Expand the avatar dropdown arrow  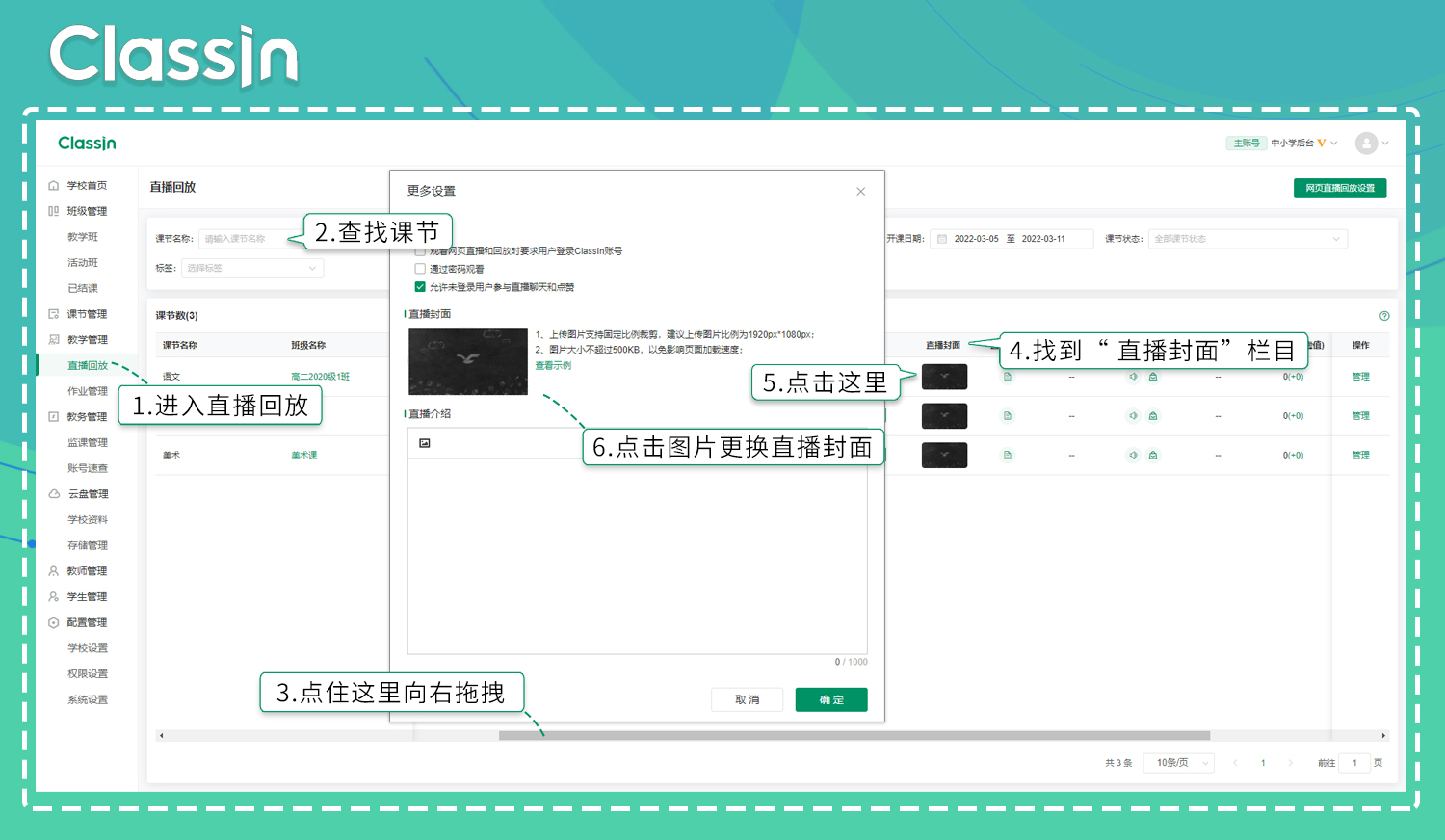(1385, 144)
